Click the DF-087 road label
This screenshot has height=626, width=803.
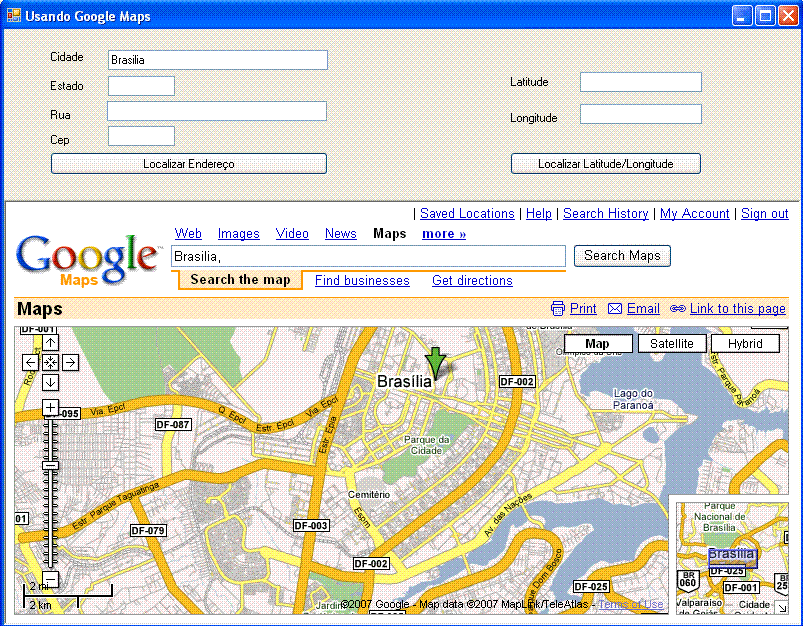173,425
